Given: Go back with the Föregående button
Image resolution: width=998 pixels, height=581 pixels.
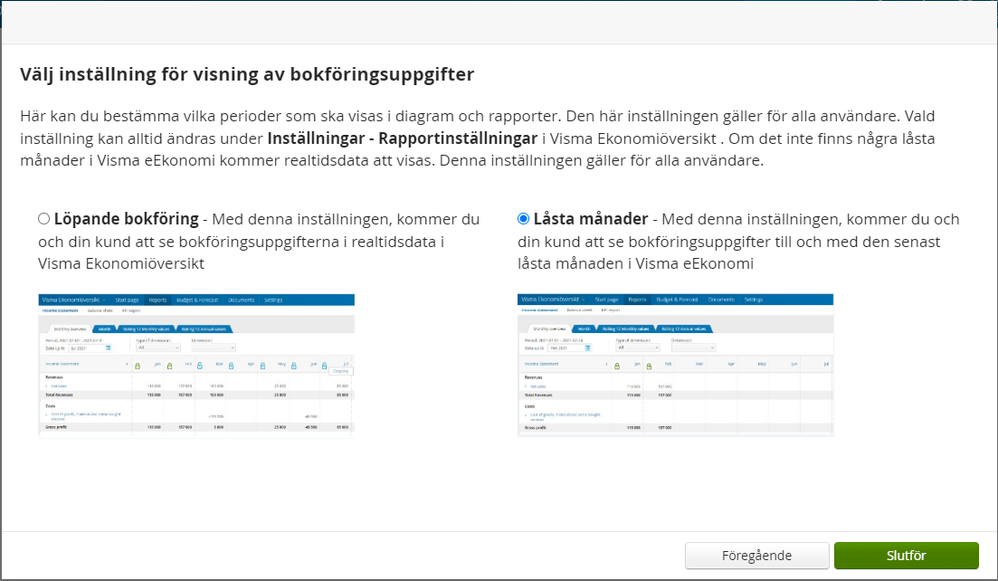Looking at the screenshot, I should 756,556.
